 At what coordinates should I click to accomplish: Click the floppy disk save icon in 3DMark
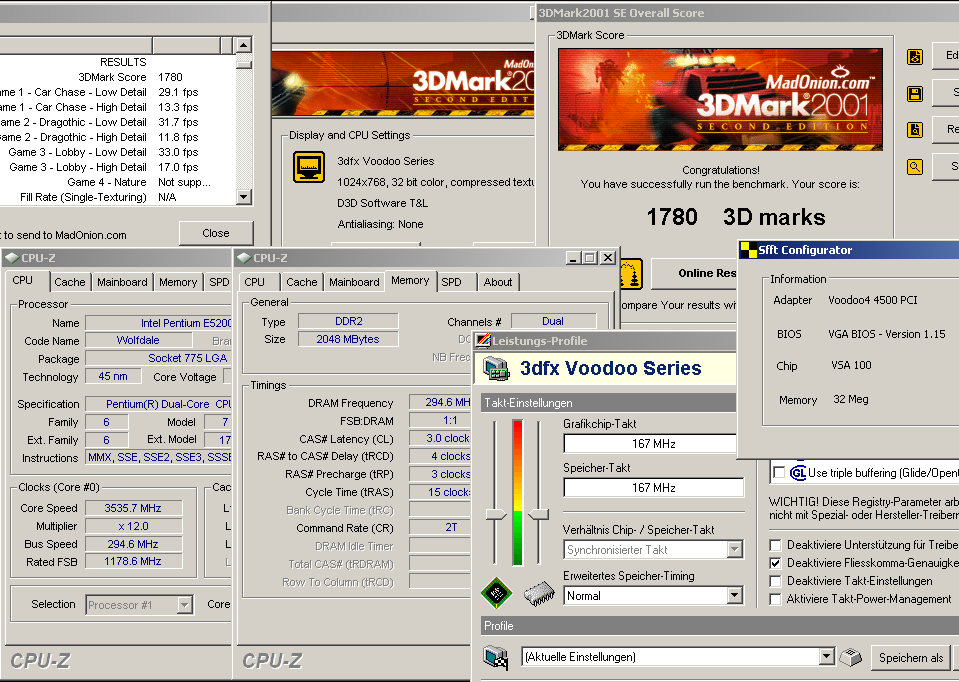[915, 94]
